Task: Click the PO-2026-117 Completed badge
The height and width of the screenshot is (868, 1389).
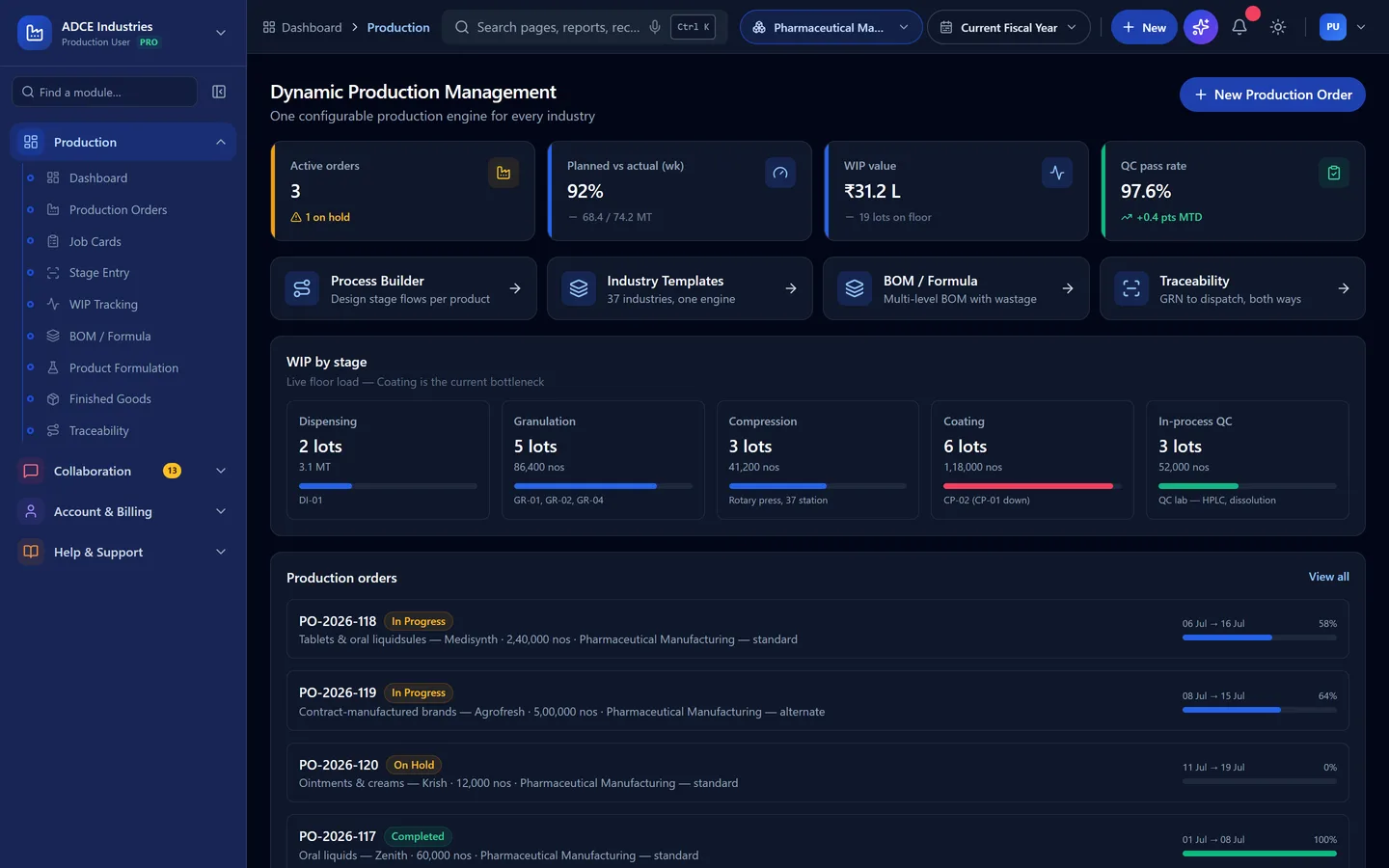Action: pyautogui.click(x=418, y=836)
